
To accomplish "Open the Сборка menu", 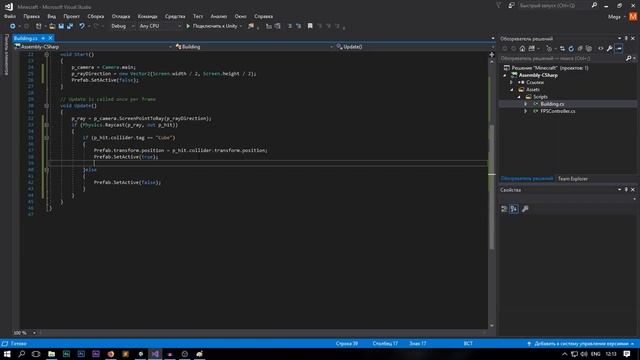I will (96, 16).
